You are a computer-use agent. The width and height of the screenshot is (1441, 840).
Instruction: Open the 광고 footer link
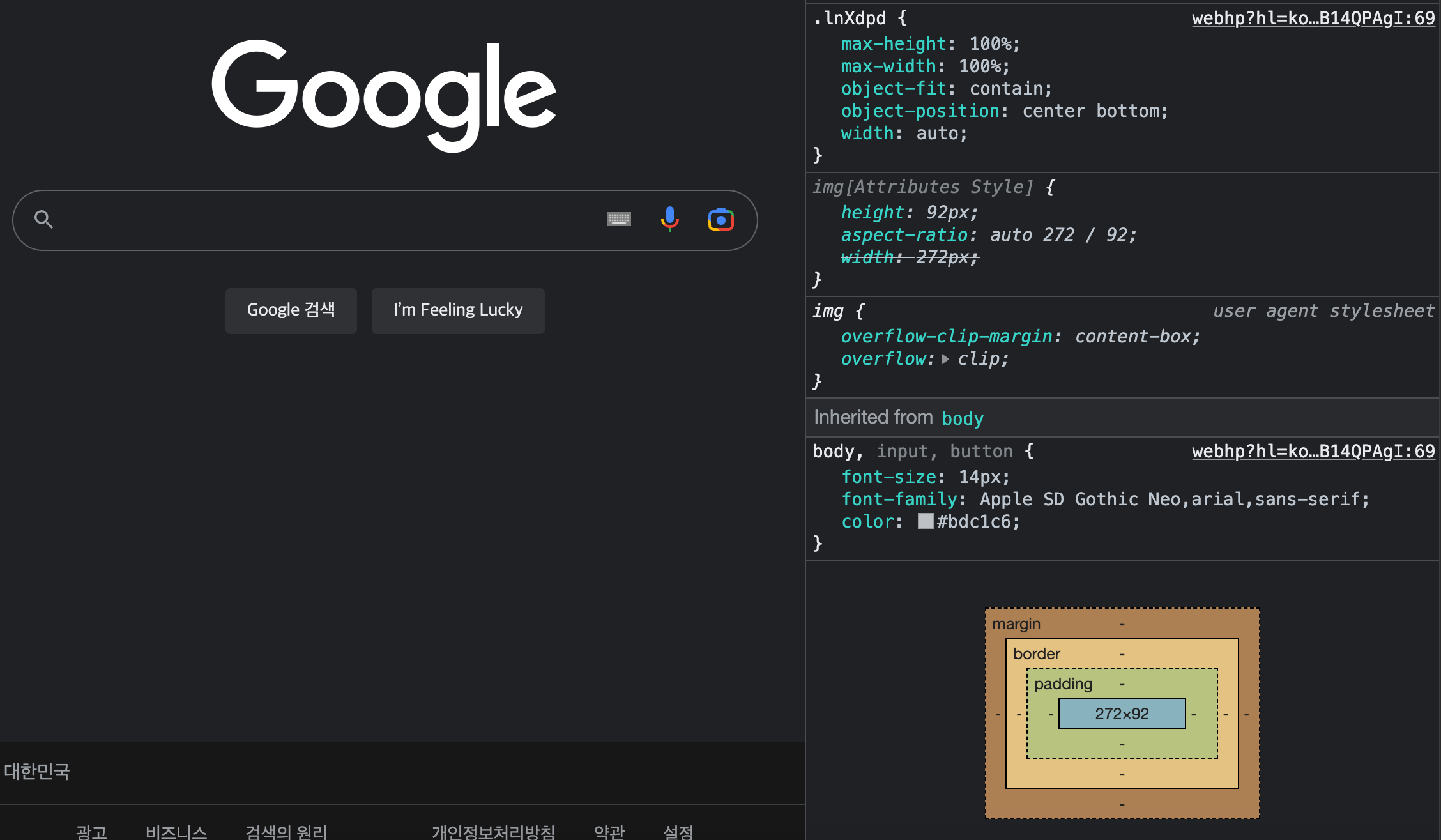91,831
